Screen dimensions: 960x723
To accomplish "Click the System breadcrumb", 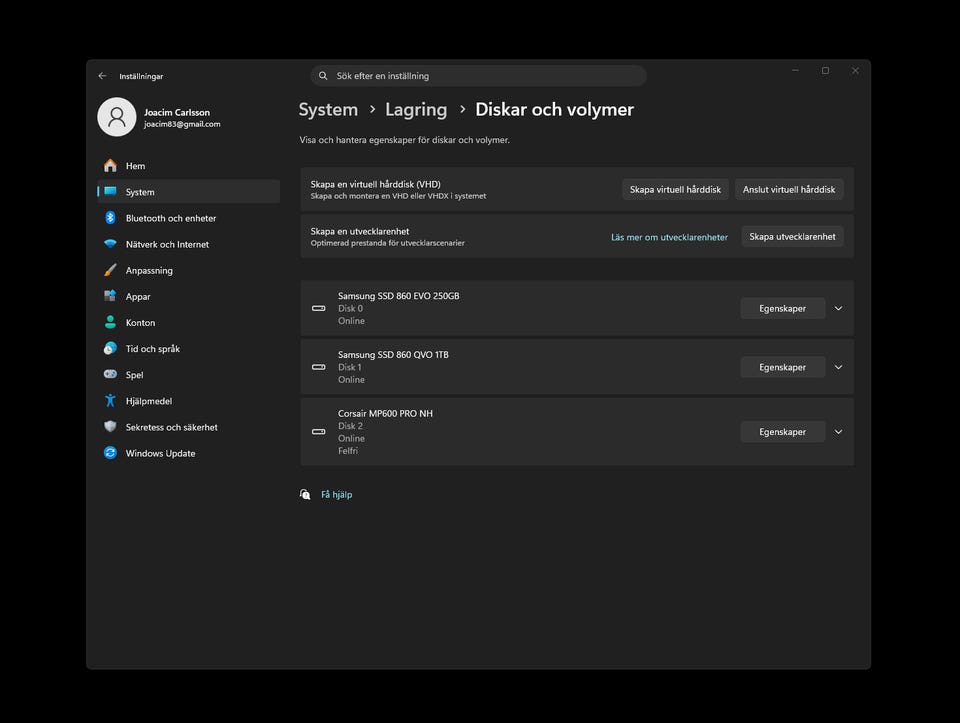I will tap(328, 110).
